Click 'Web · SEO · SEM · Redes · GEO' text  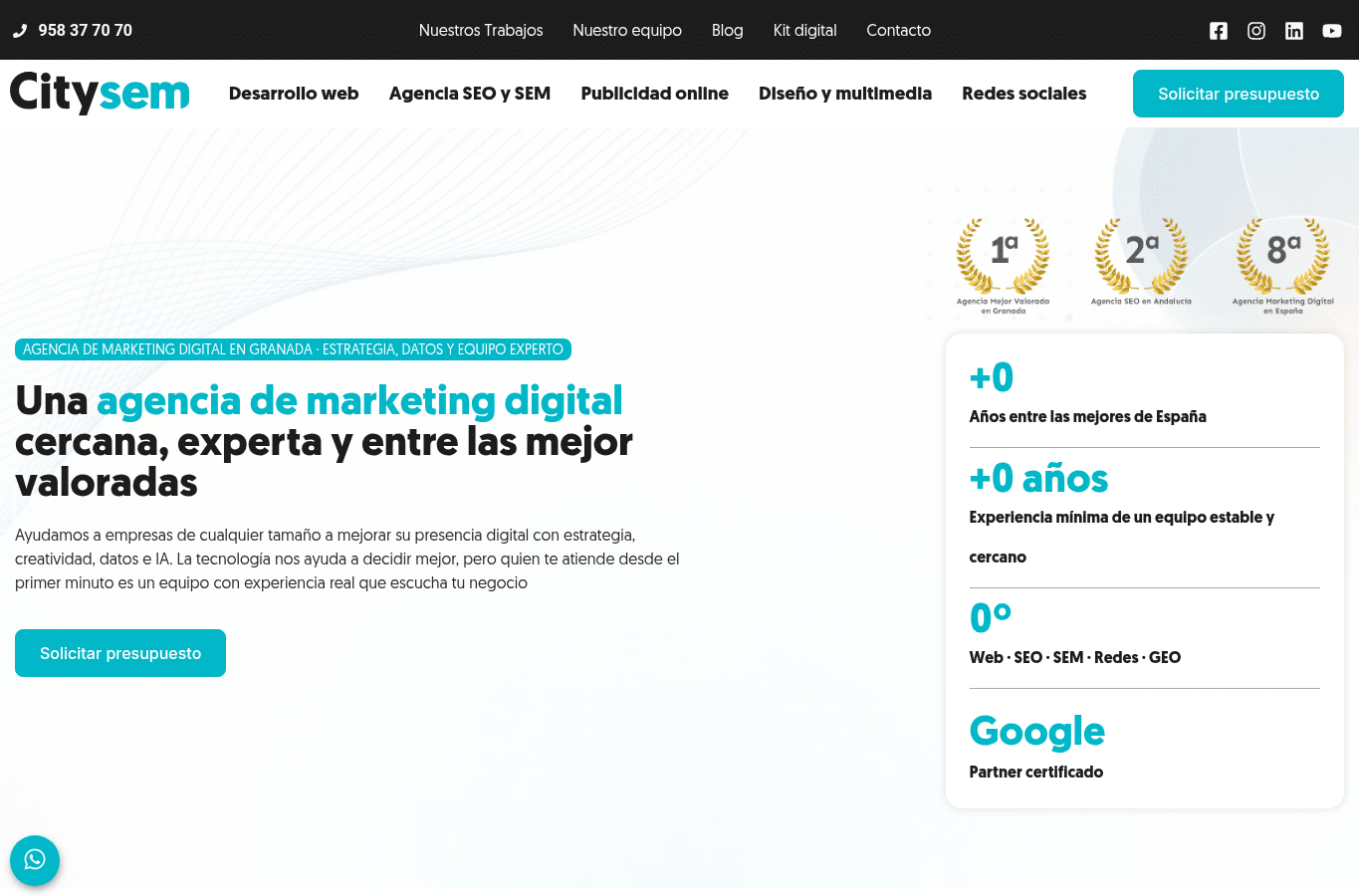[1075, 657]
